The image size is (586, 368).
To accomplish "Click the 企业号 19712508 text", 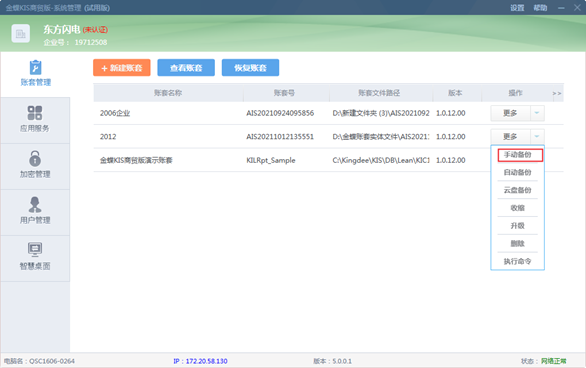I will tap(75, 42).
